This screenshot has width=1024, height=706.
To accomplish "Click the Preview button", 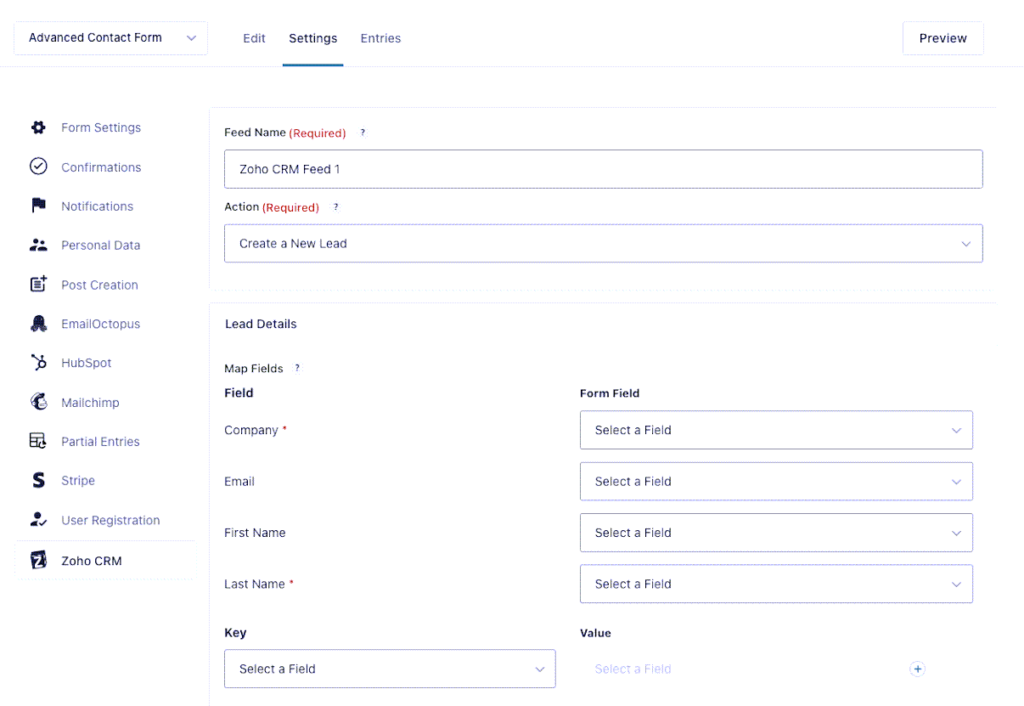I will 942,37.
